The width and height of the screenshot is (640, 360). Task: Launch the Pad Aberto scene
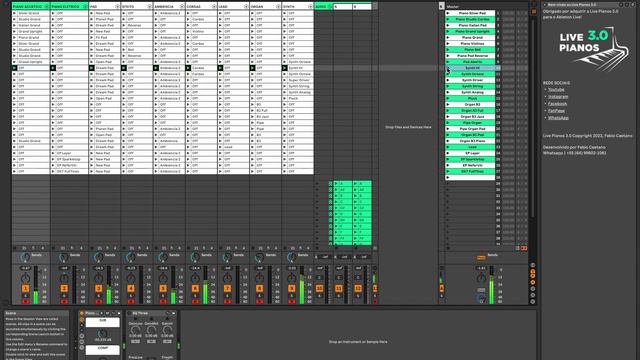pyautogui.click(x=448, y=62)
